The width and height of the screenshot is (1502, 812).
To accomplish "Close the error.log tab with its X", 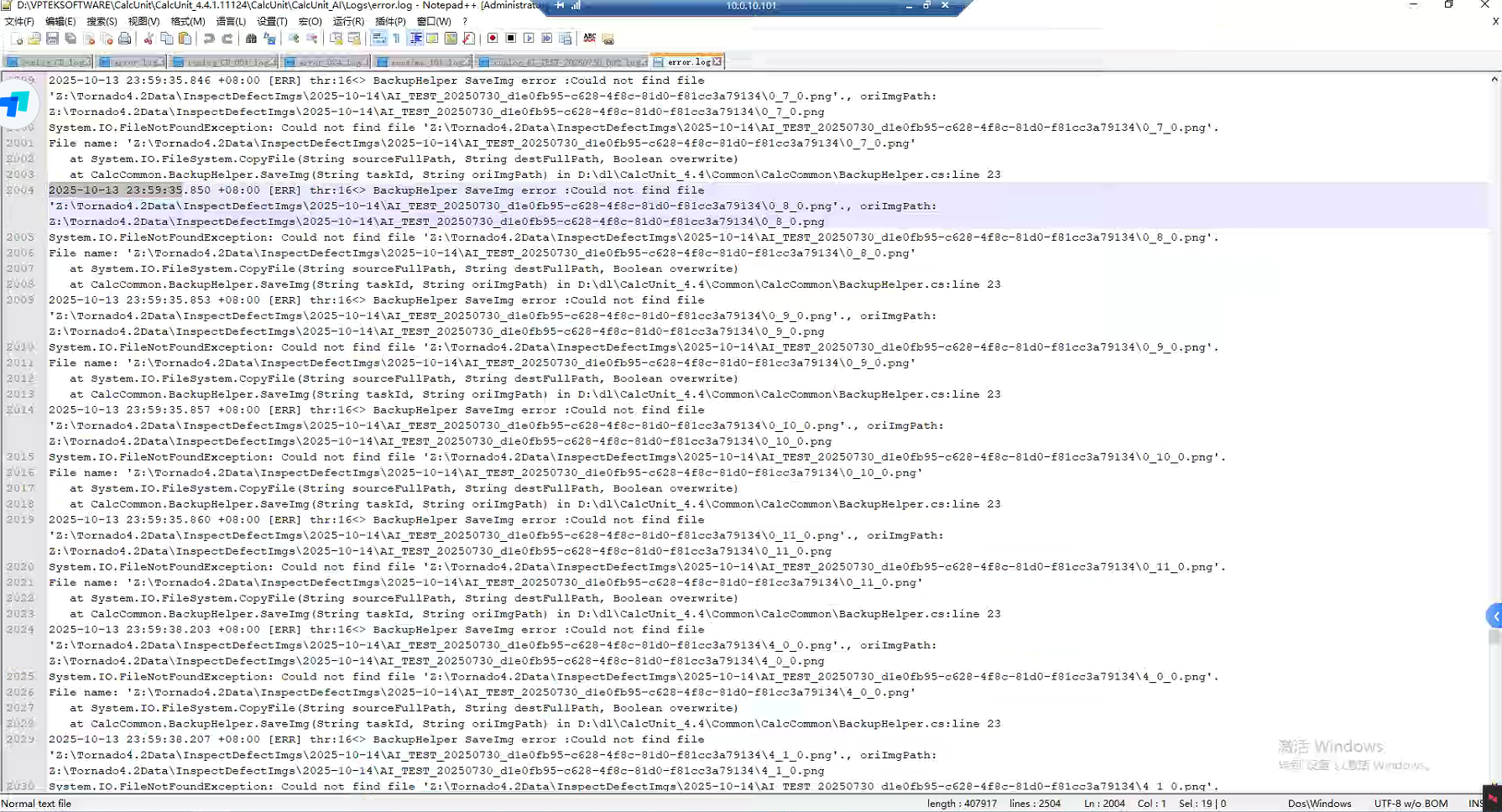I will tap(717, 61).
